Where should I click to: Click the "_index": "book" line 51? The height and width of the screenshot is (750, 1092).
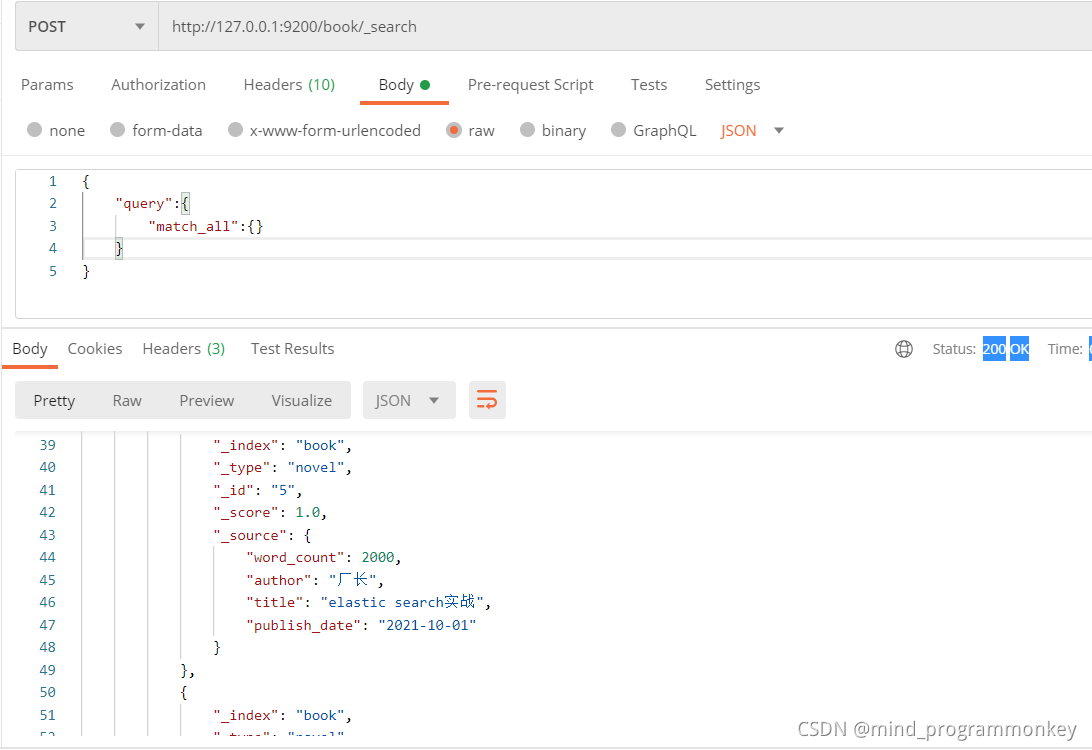tap(282, 715)
